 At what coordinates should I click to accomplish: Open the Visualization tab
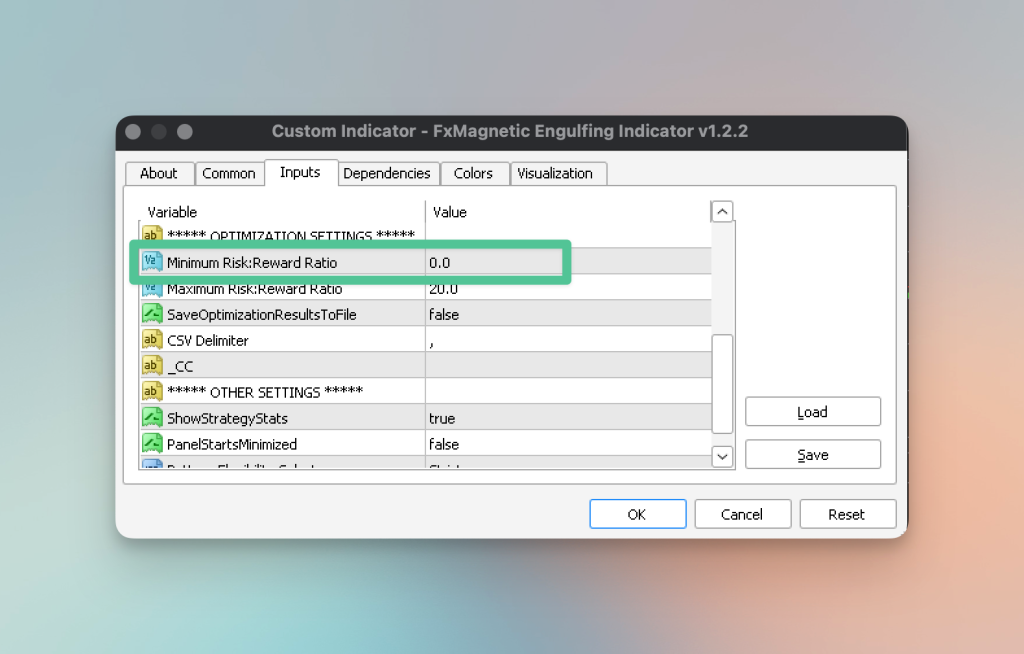coord(555,173)
